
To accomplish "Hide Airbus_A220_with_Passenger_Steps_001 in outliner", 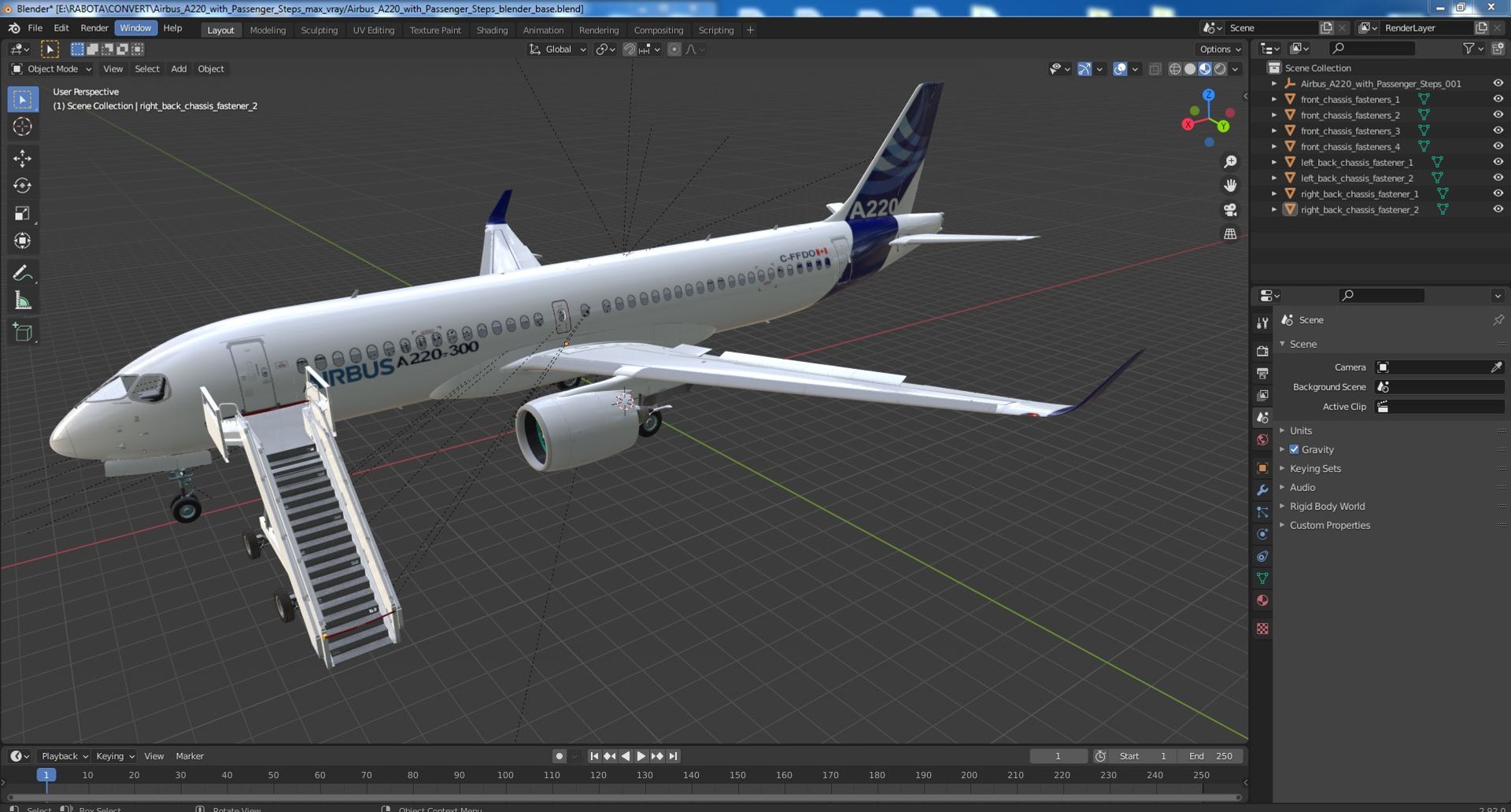I will 1498,83.
